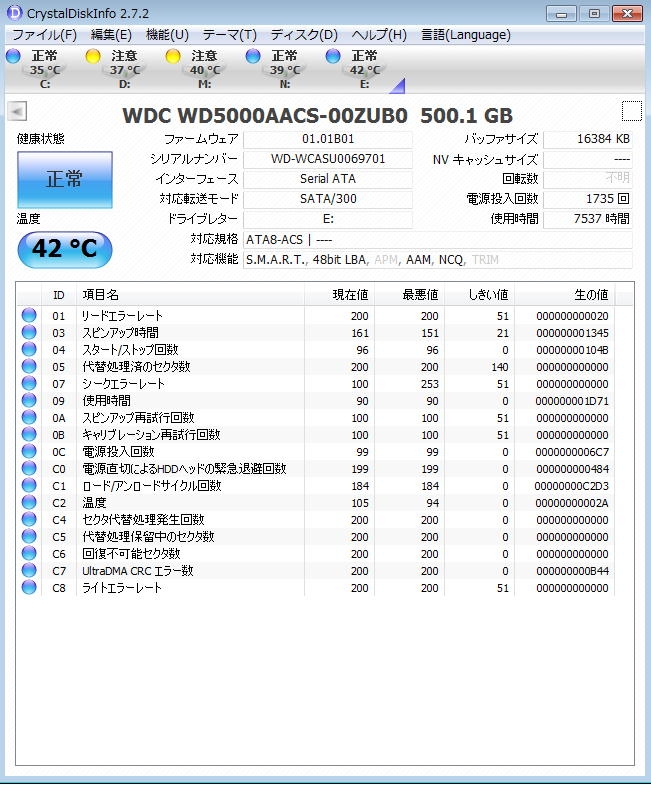The image size is (651, 785).
Task: Click status icon for ロード/アンロードサイクル回数 row
Action: (29, 485)
